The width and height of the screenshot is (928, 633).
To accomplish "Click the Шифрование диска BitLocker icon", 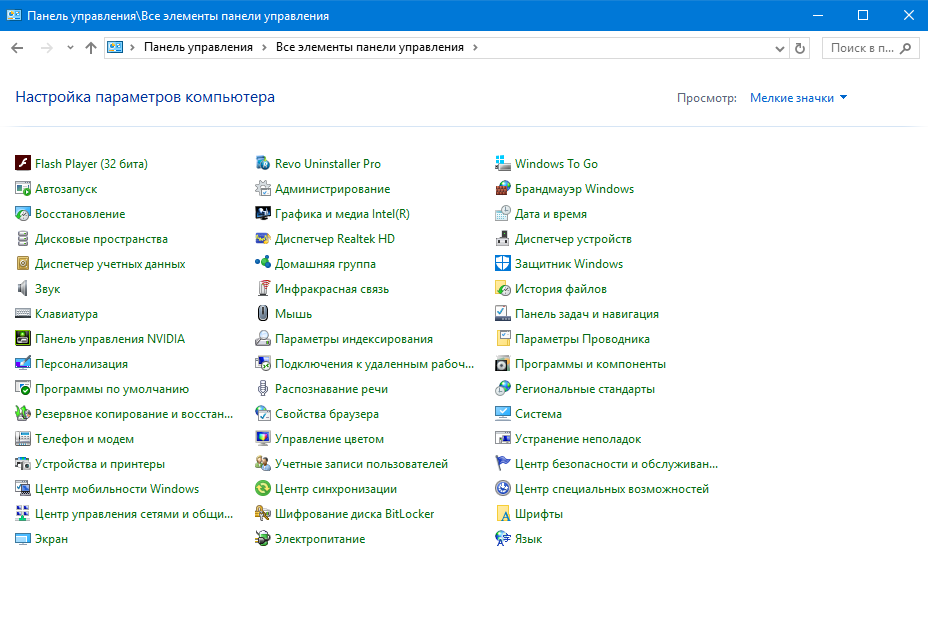I will 263,513.
